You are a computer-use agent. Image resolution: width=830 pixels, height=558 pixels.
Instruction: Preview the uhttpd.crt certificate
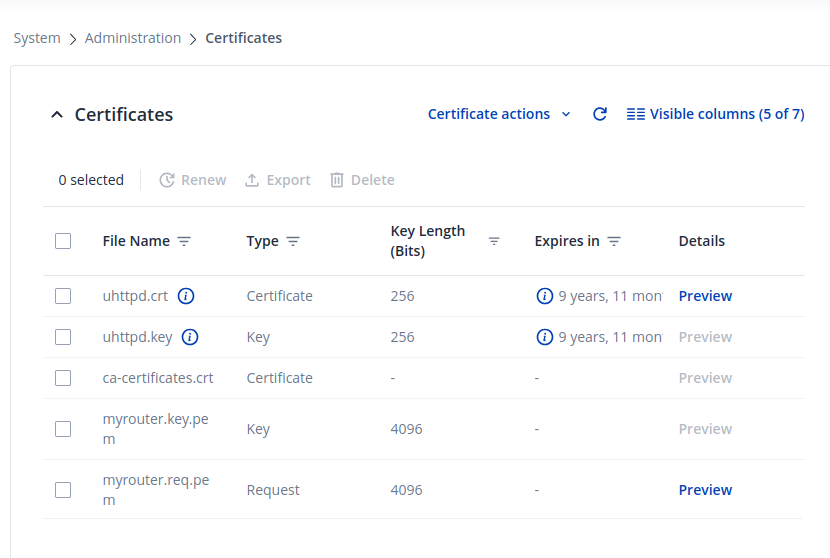(x=705, y=296)
